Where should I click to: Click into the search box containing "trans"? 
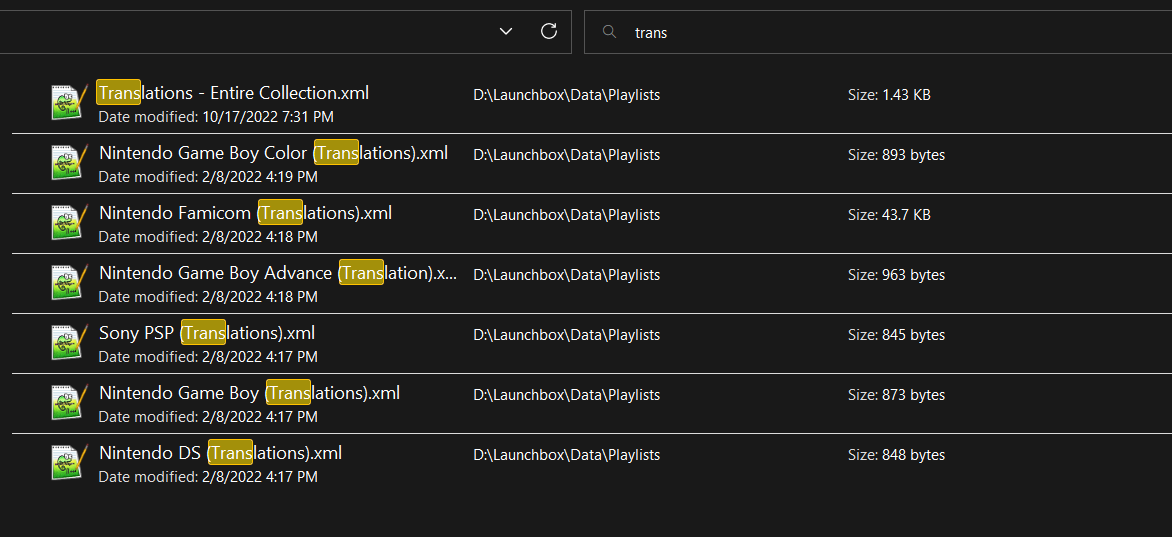pos(878,32)
